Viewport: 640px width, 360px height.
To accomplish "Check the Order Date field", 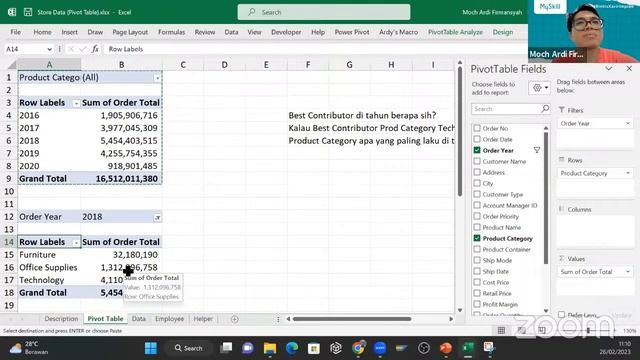I will pyautogui.click(x=477, y=139).
